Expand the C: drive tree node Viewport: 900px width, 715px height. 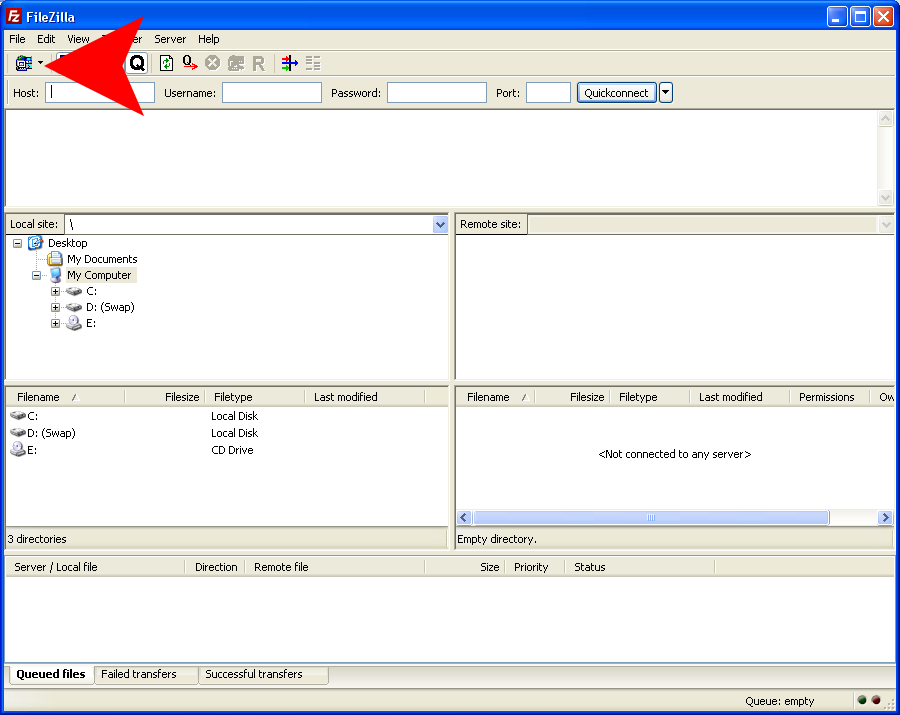56,292
